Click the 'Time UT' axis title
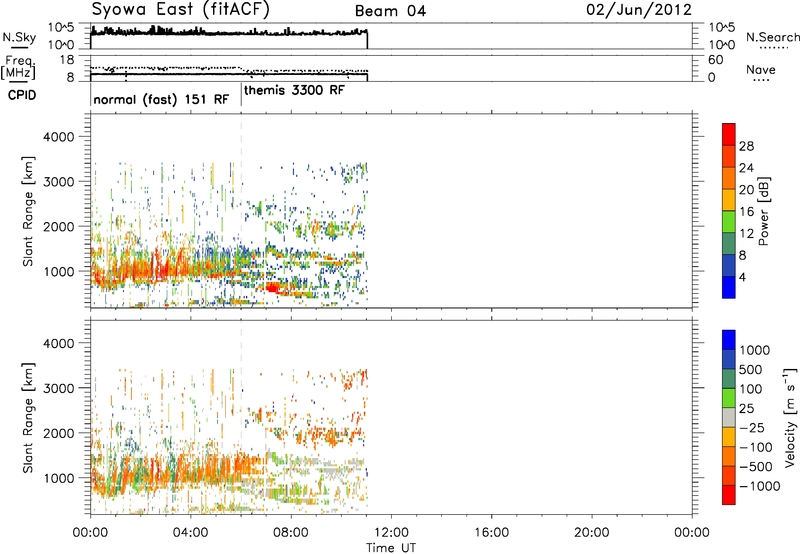 391,547
